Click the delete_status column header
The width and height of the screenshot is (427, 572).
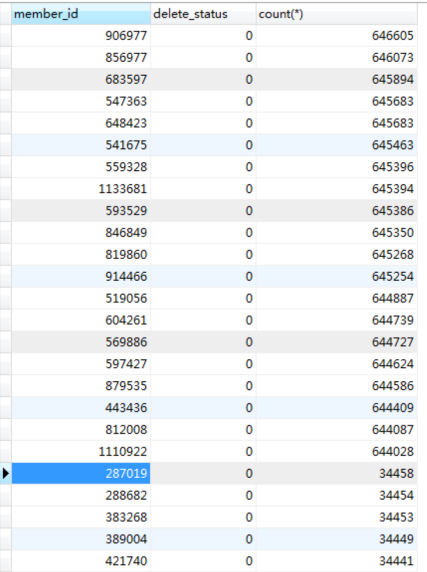click(x=203, y=14)
